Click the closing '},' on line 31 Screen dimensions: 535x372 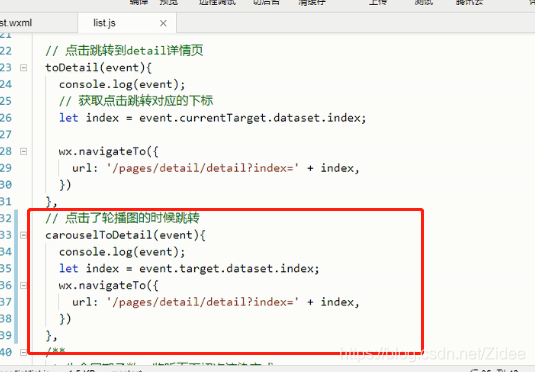[52, 202]
